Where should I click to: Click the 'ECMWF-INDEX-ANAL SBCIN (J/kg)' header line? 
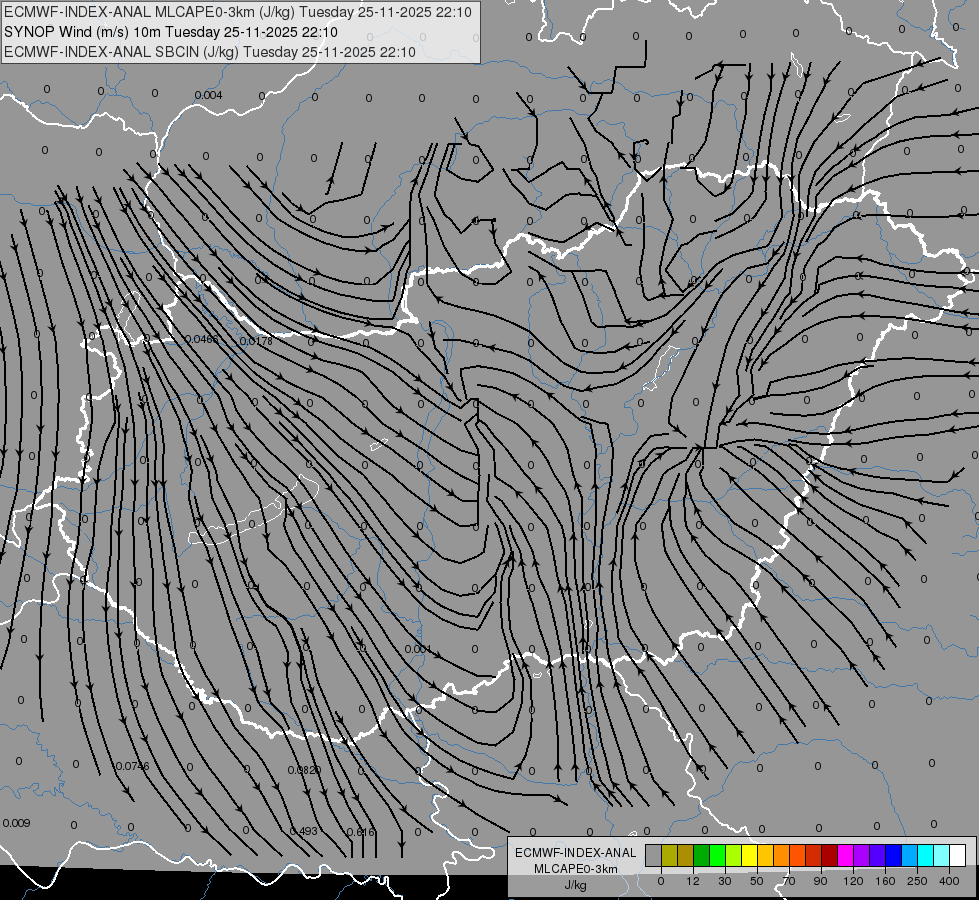pos(209,52)
